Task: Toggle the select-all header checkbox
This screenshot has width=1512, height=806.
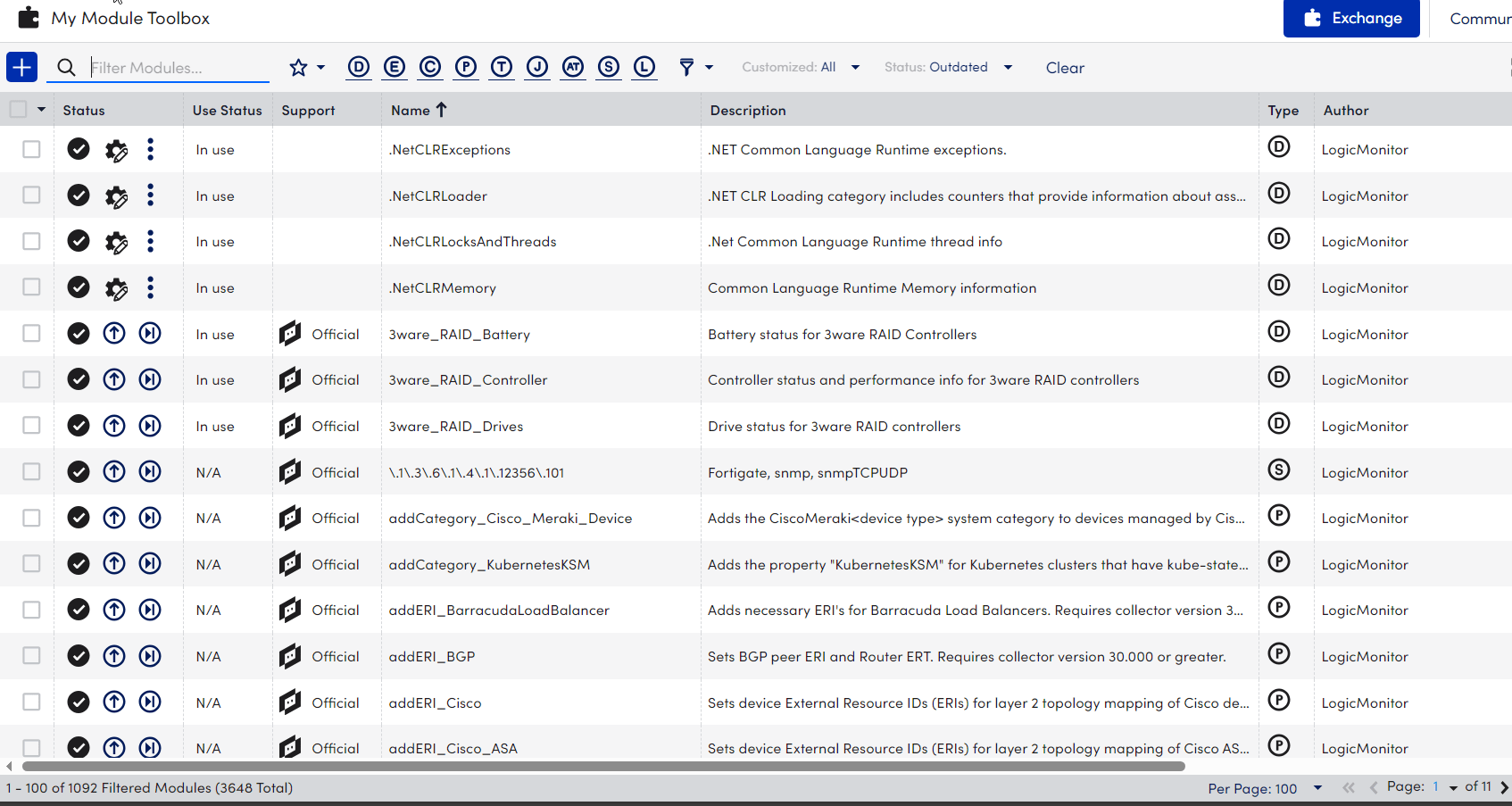Action: (x=18, y=110)
